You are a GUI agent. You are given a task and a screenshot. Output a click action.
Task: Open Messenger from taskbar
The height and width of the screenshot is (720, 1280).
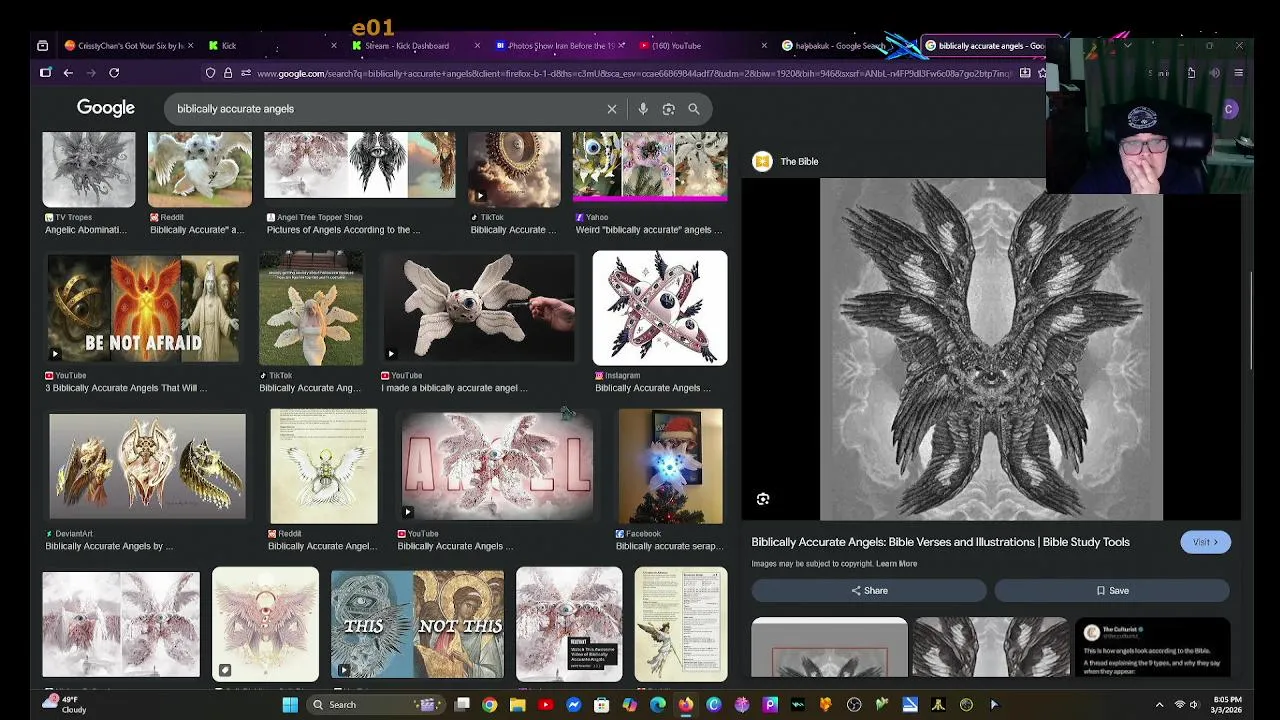(x=573, y=704)
